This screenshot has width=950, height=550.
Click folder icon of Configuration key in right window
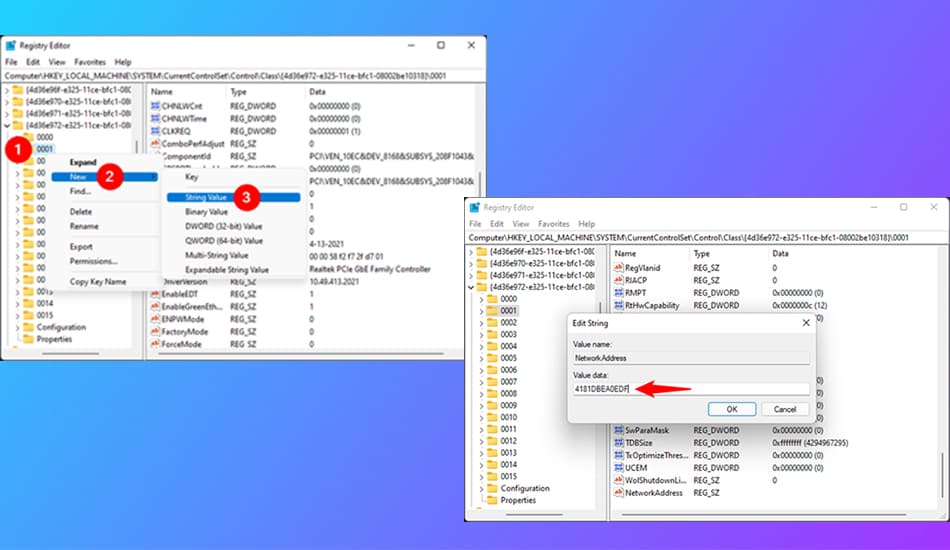(x=492, y=488)
